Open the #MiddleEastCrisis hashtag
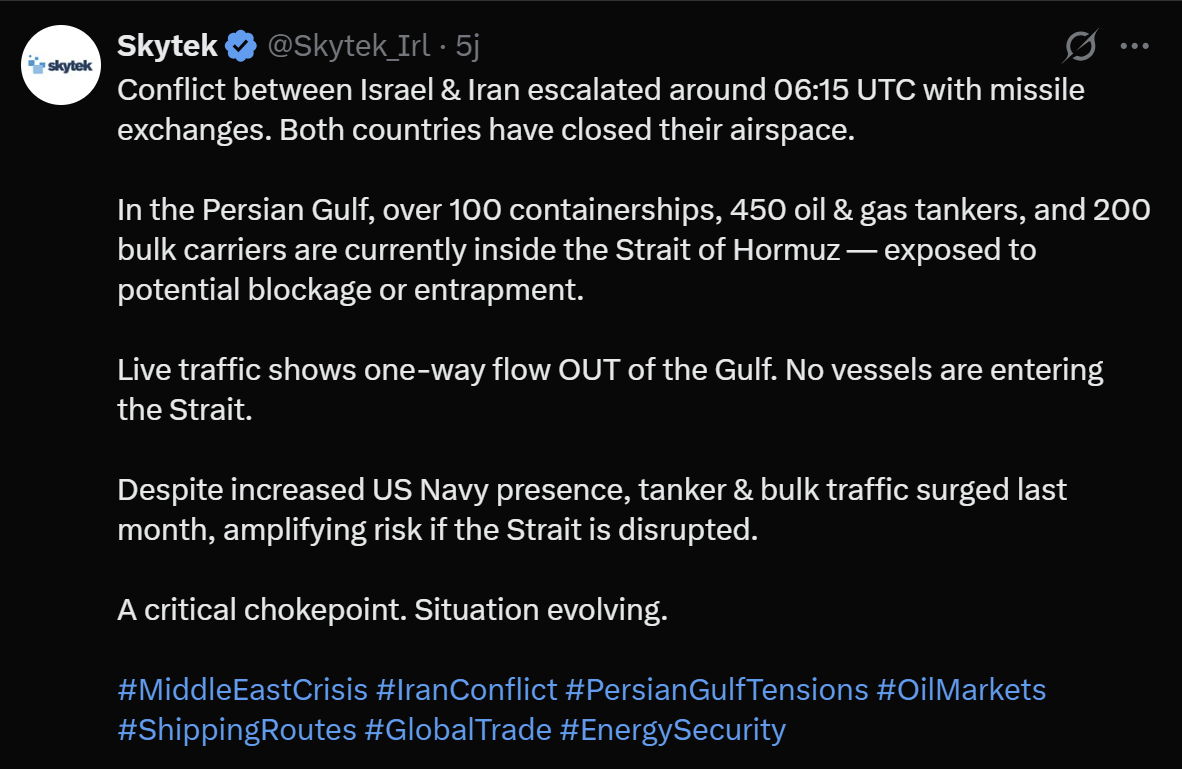Screen dimensions: 1182x769 click(241, 690)
